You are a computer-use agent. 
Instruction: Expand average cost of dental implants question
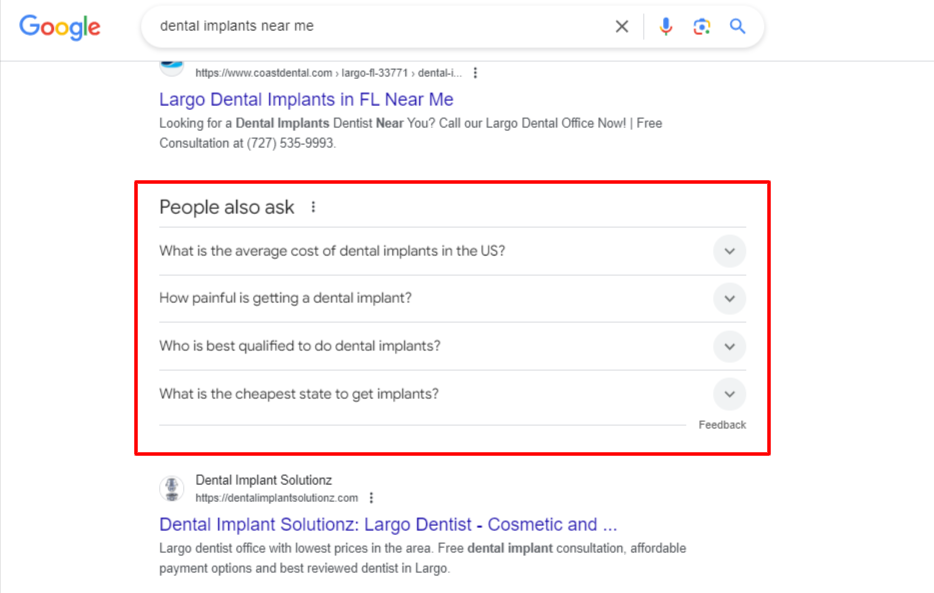pyautogui.click(x=729, y=251)
